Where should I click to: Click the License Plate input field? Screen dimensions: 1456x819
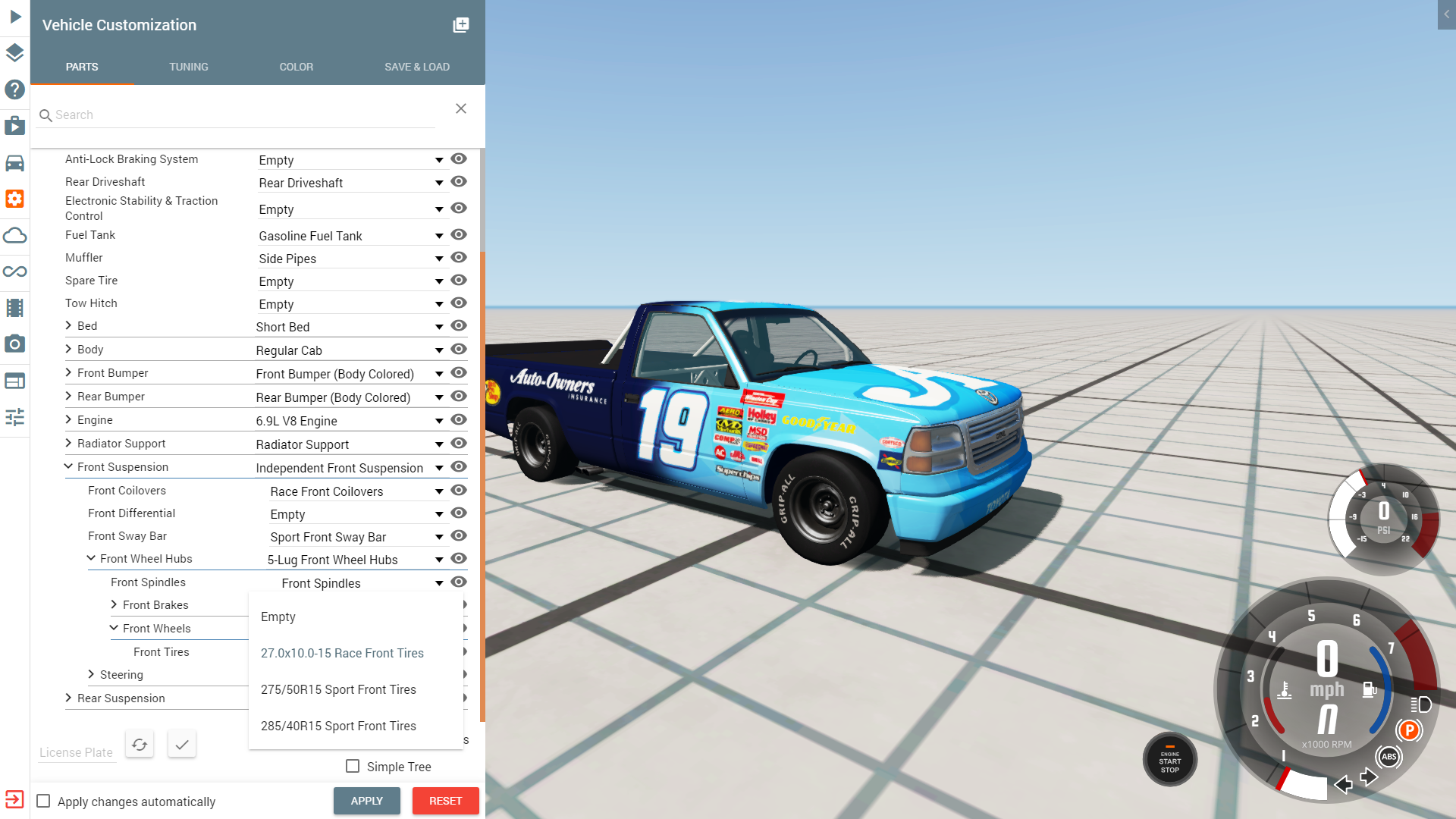[x=76, y=752]
